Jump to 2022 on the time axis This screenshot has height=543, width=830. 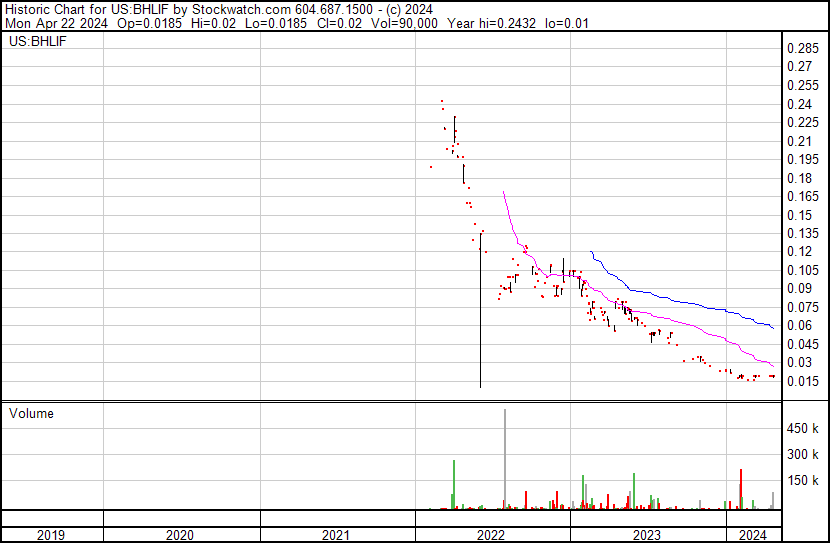(x=492, y=535)
